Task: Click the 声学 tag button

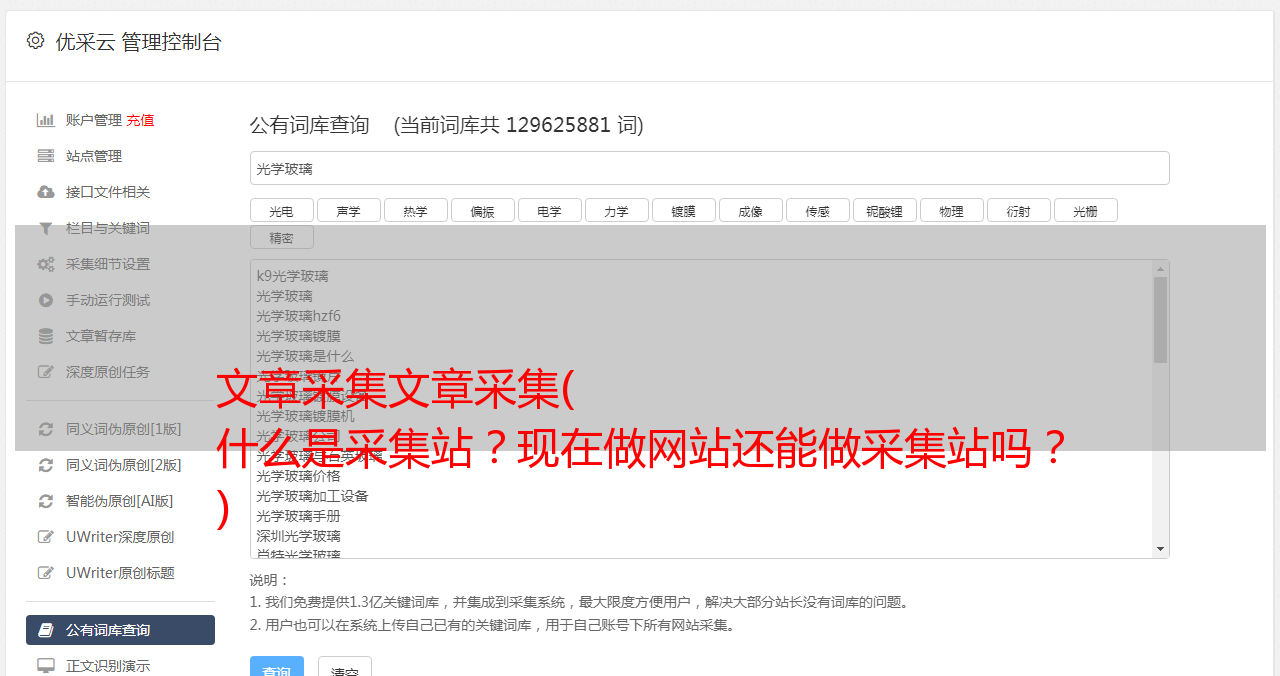Action: pos(349,210)
